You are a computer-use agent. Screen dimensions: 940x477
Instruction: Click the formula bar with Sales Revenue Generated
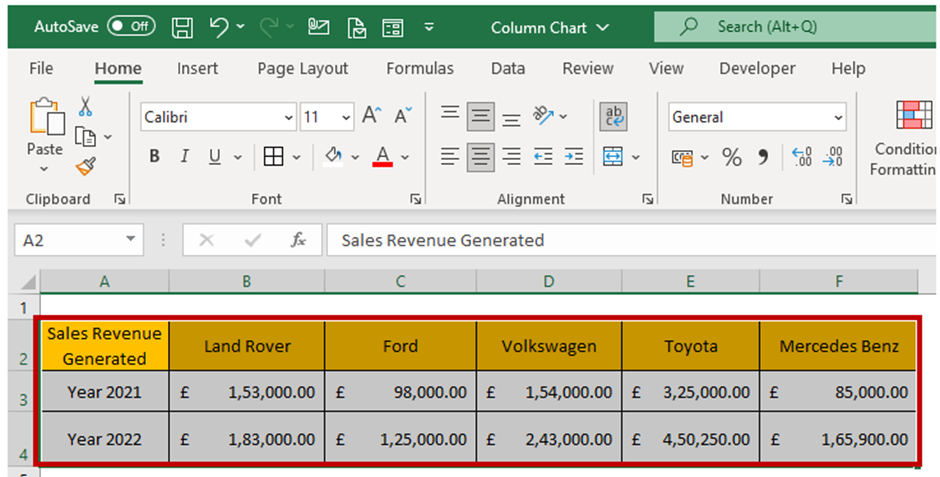pos(632,240)
